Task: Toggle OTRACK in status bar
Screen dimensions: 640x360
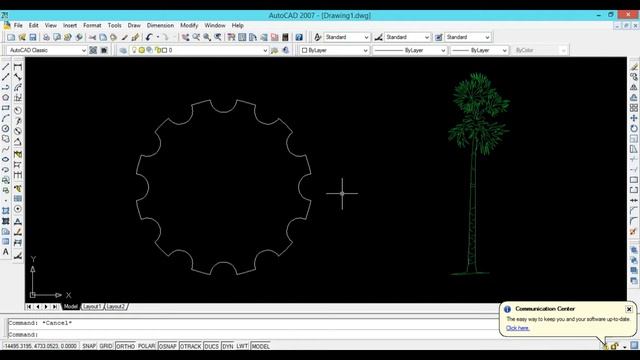Action: click(191, 346)
